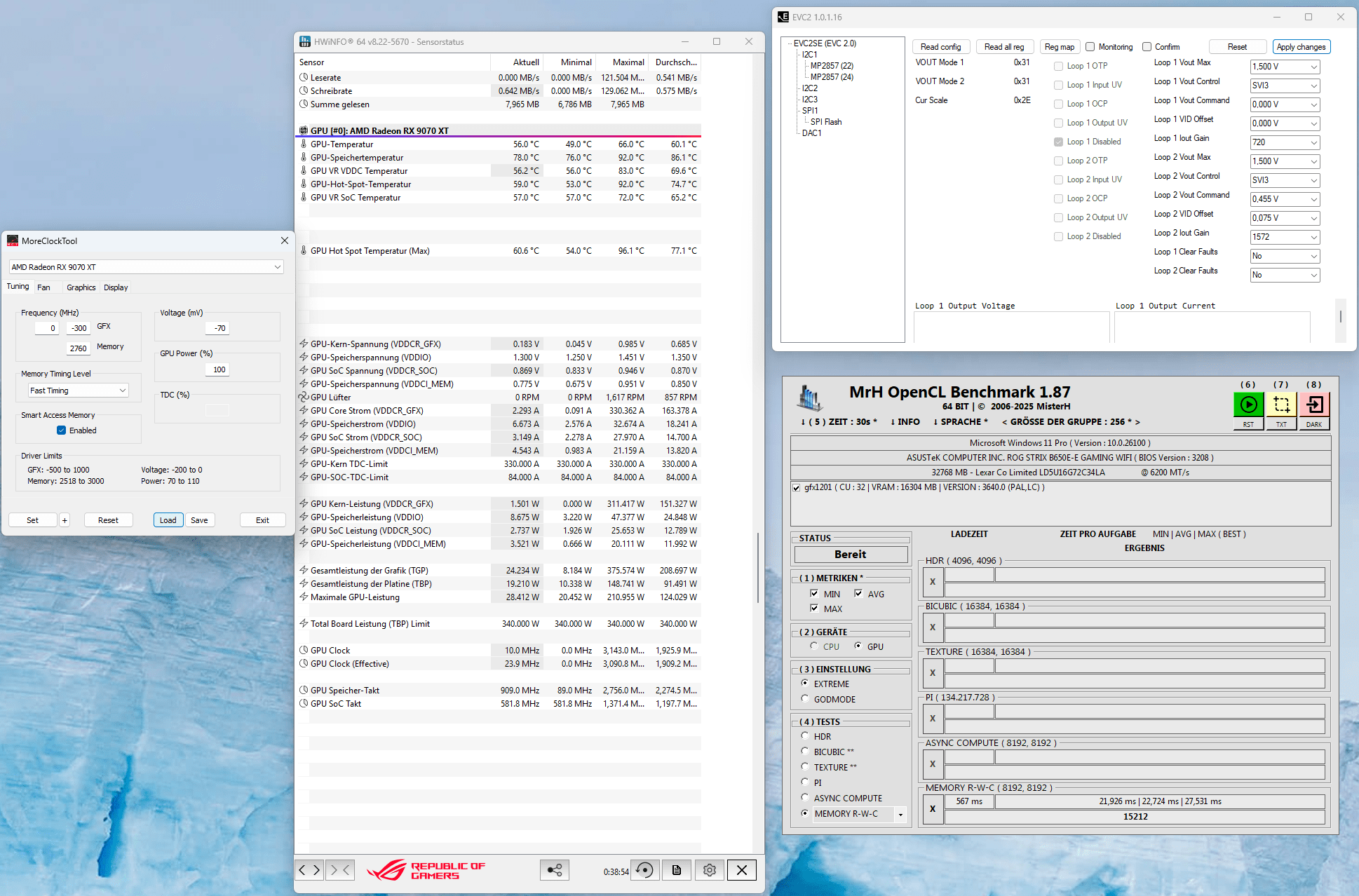Image resolution: width=1359 pixels, height=896 pixels.
Task: Start the MrH OpenCL benchmark run
Action: pos(1248,405)
